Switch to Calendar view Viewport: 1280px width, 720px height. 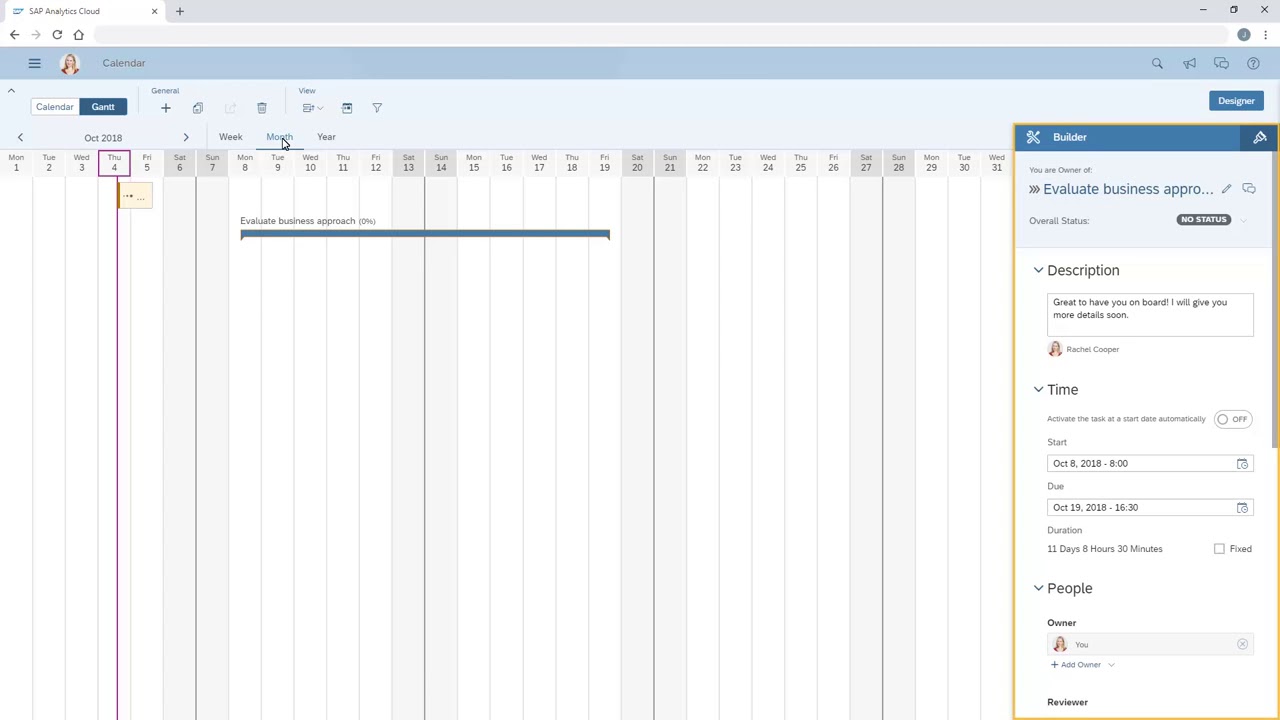point(55,107)
